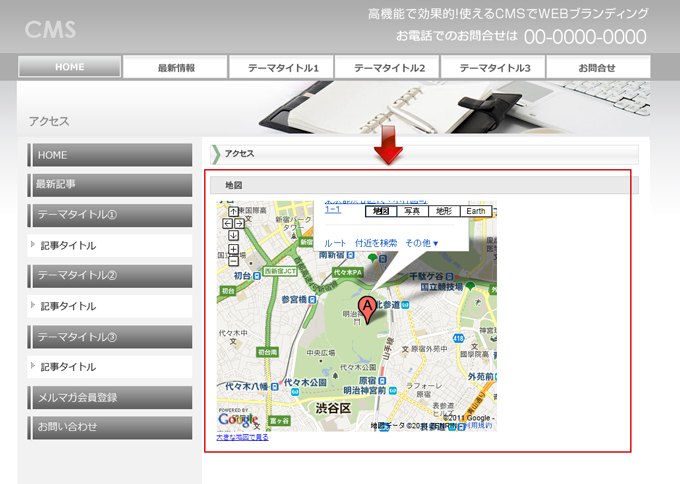This screenshot has height=484, width=680.
Task: Select メルマガ会員登録 in sidebar
Action: 110,397
